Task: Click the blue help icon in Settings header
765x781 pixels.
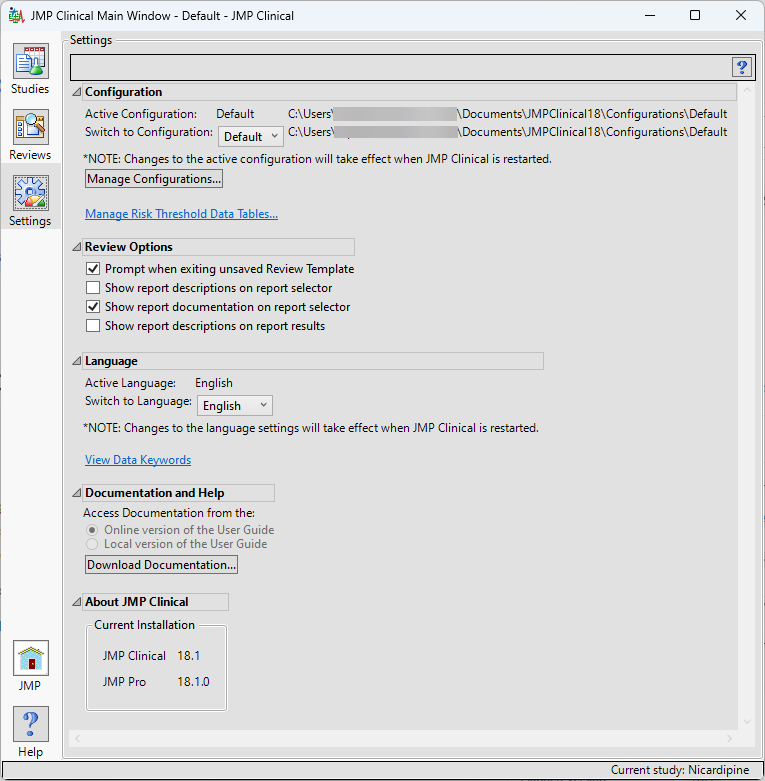Action: tap(742, 67)
